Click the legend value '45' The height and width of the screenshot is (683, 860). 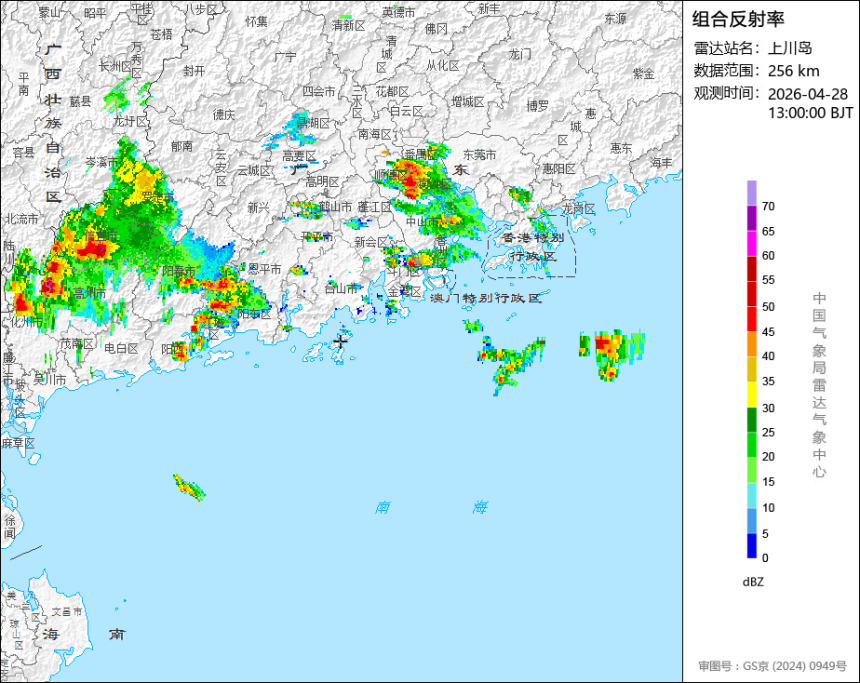point(768,331)
